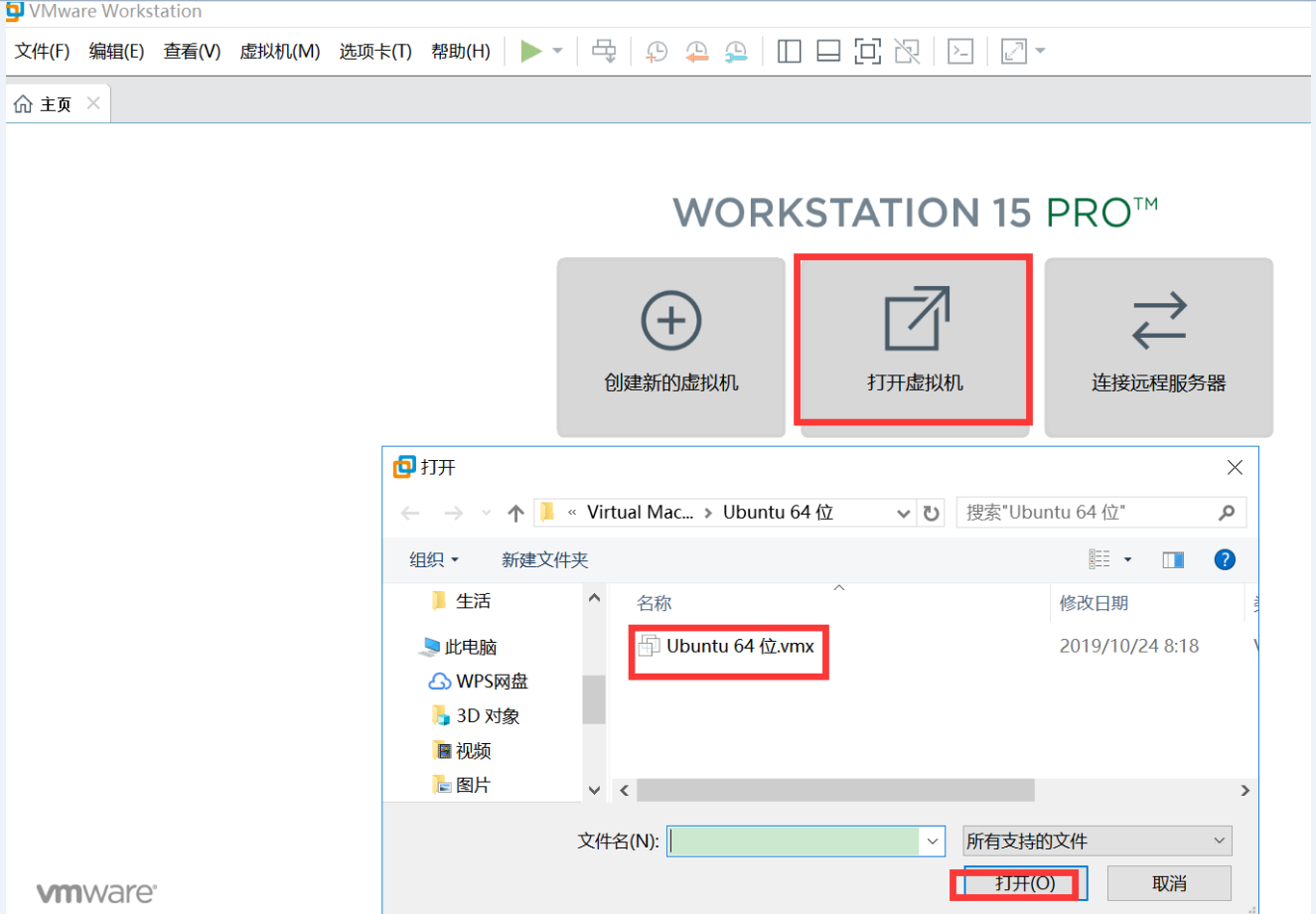Image resolution: width=1316 pixels, height=914 pixels.
Task: Open recent locations dropdown in dialog
Action: [x=486, y=513]
